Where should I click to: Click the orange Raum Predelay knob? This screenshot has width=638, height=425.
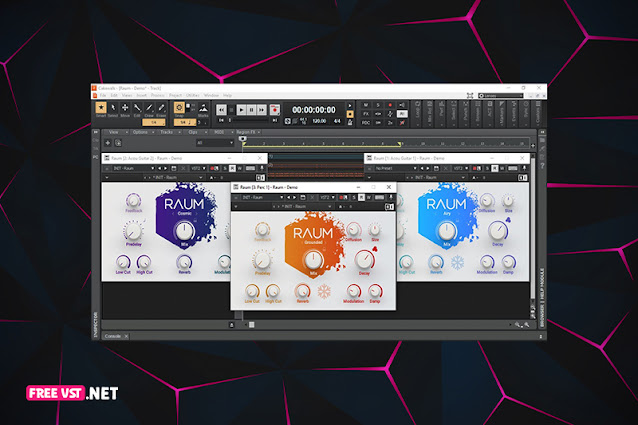(x=262, y=261)
